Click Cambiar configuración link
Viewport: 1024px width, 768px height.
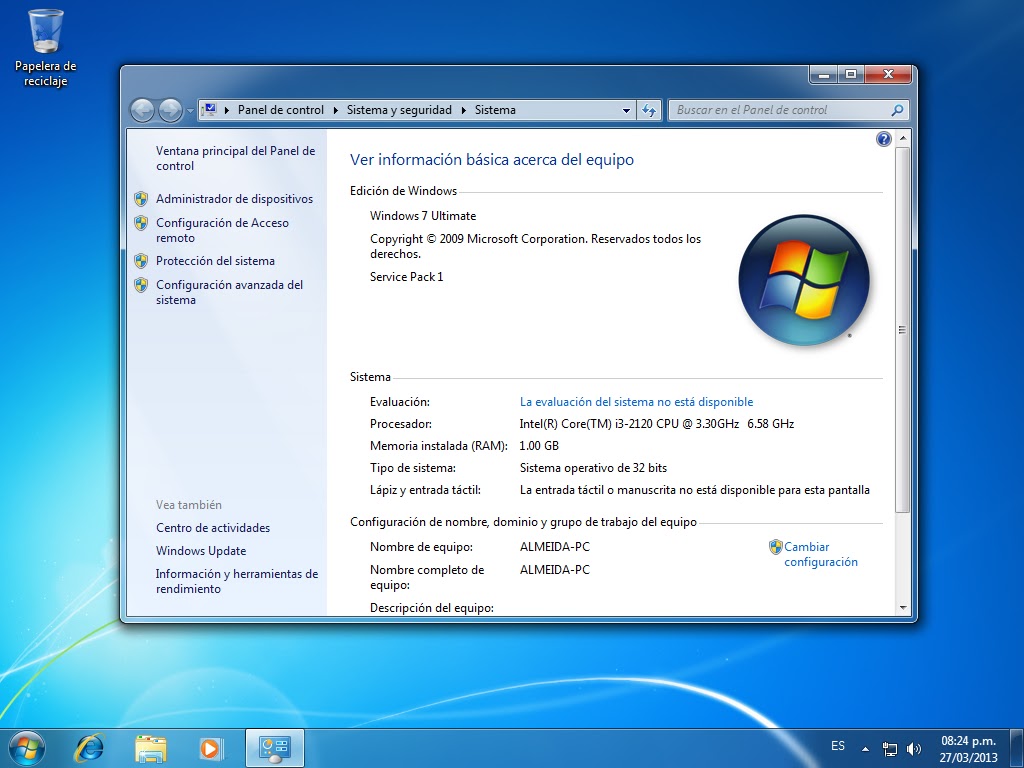tap(821, 554)
